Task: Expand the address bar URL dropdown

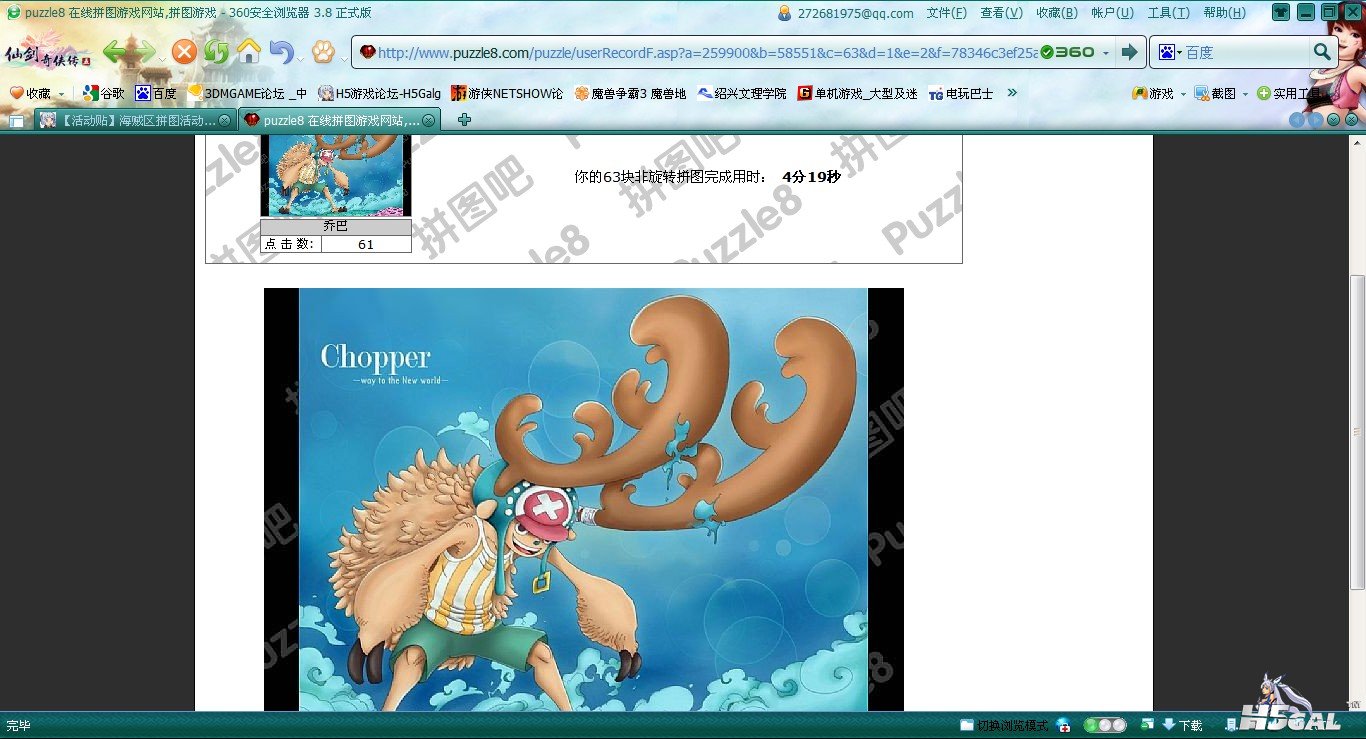Action: [1106, 53]
